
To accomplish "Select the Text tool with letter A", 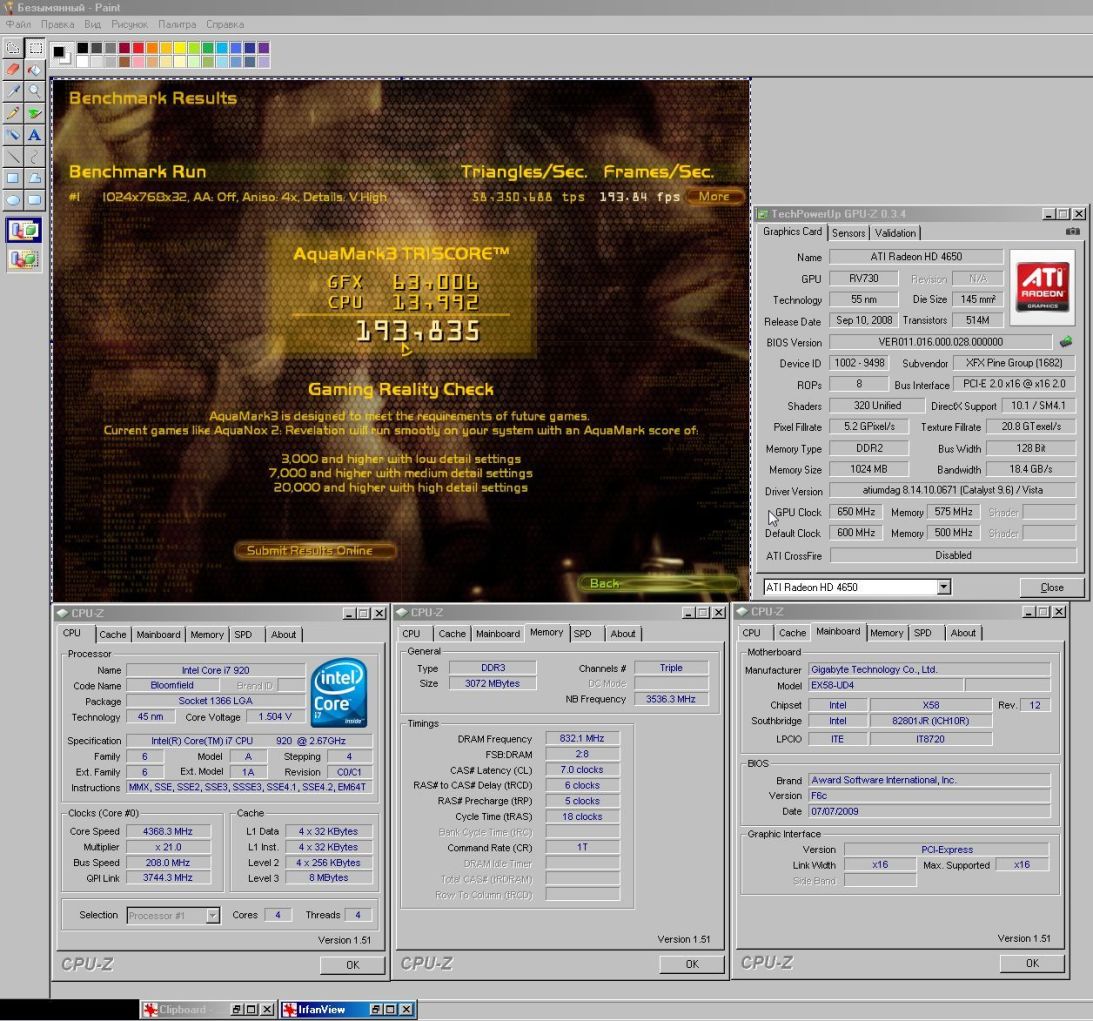I will (35, 135).
